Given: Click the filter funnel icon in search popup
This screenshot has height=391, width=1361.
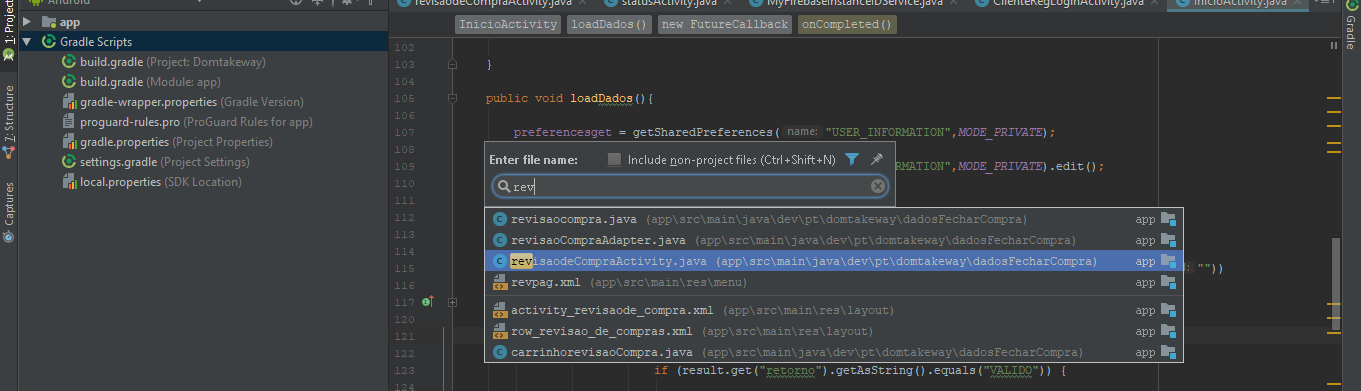Looking at the screenshot, I should click(852, 159).
